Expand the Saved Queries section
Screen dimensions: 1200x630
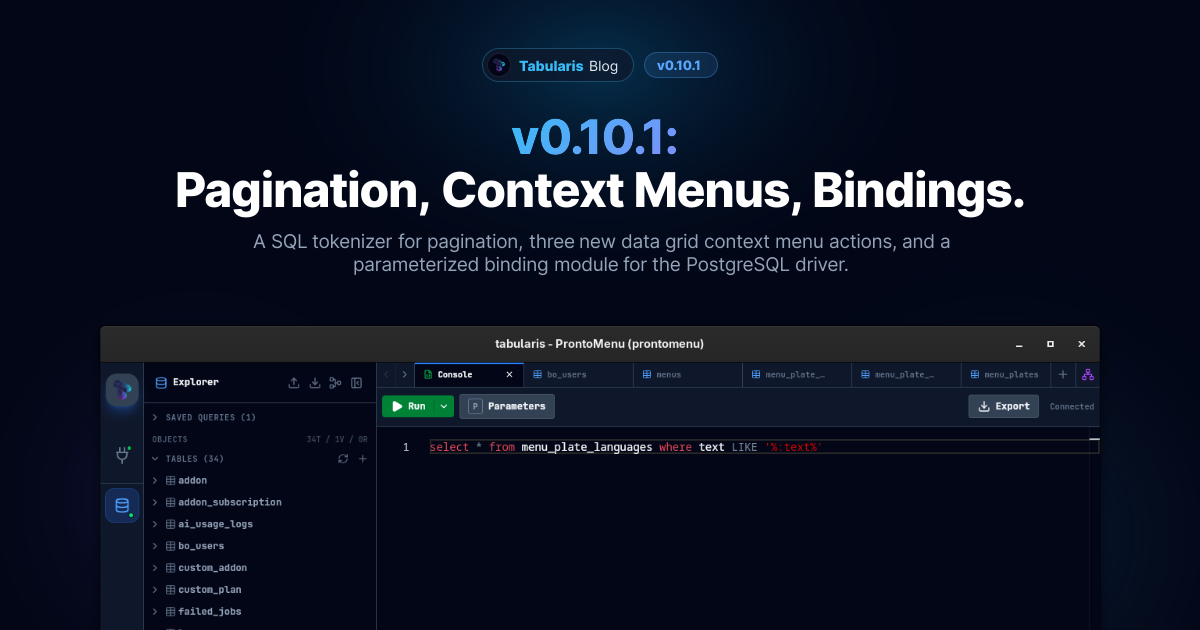pos(155,417)
